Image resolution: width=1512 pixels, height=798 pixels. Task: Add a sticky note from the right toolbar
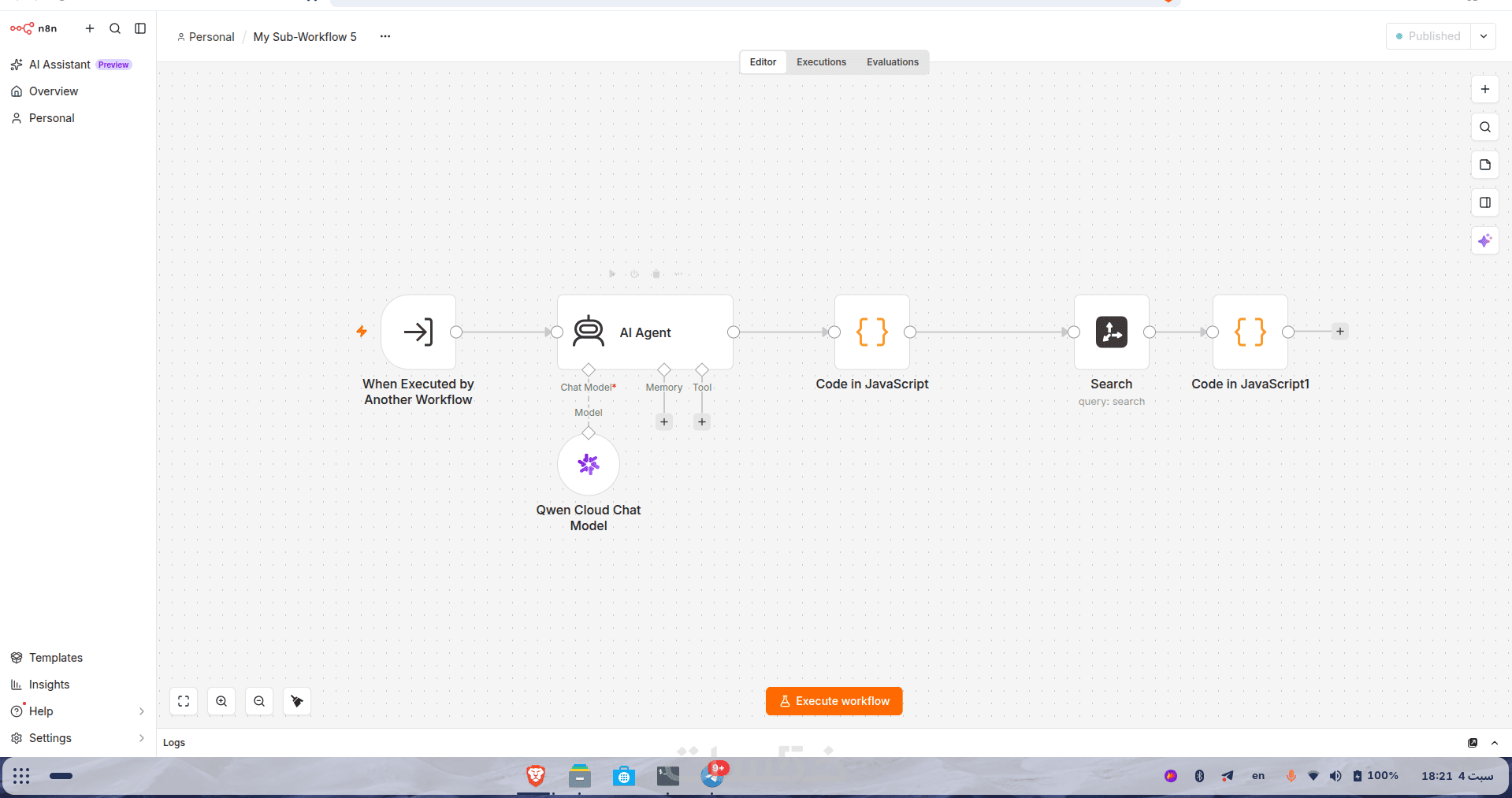pyautogui.click(x=1484, y=165)
